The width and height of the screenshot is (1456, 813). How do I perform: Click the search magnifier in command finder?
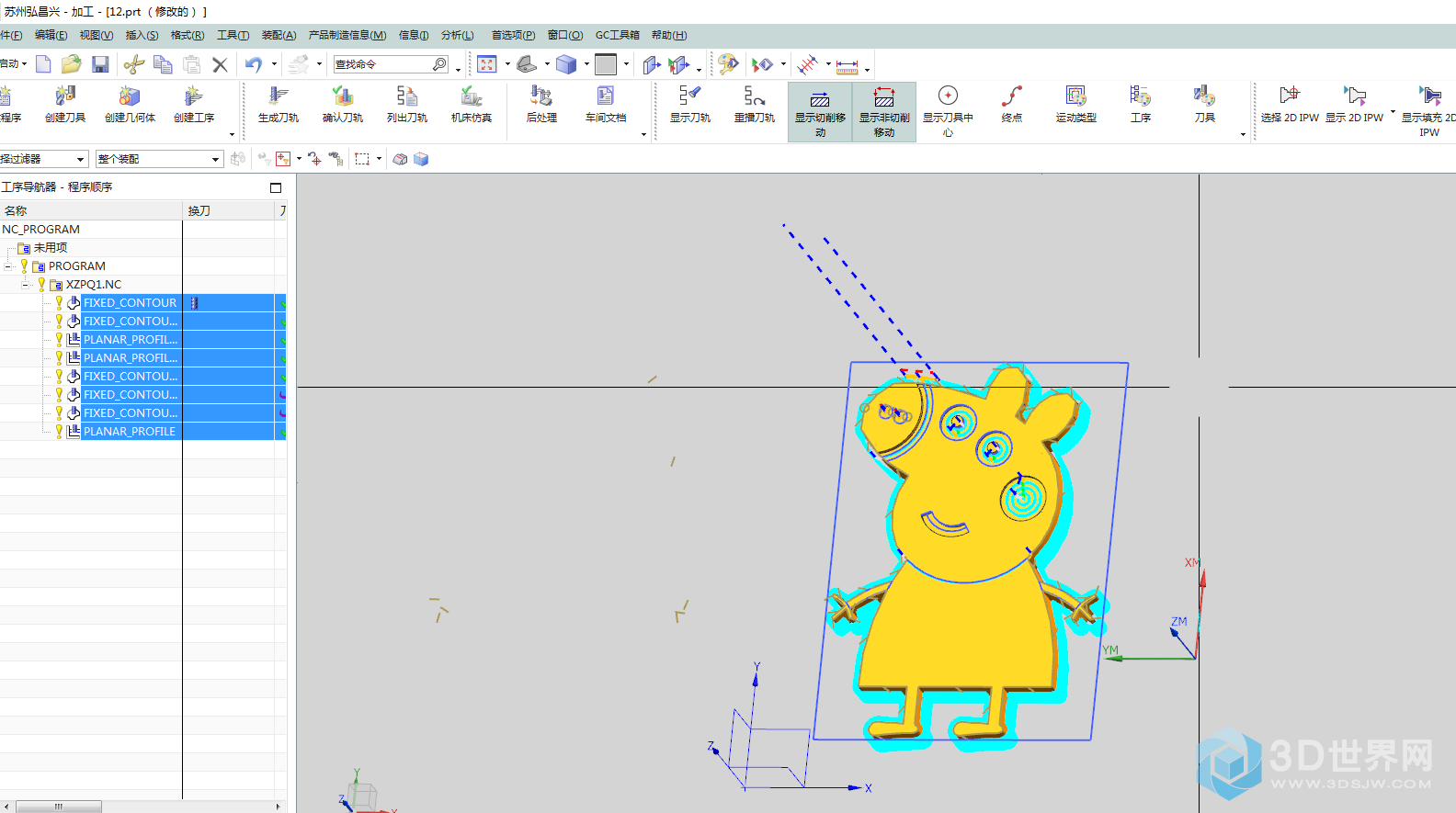coord(439,64)
